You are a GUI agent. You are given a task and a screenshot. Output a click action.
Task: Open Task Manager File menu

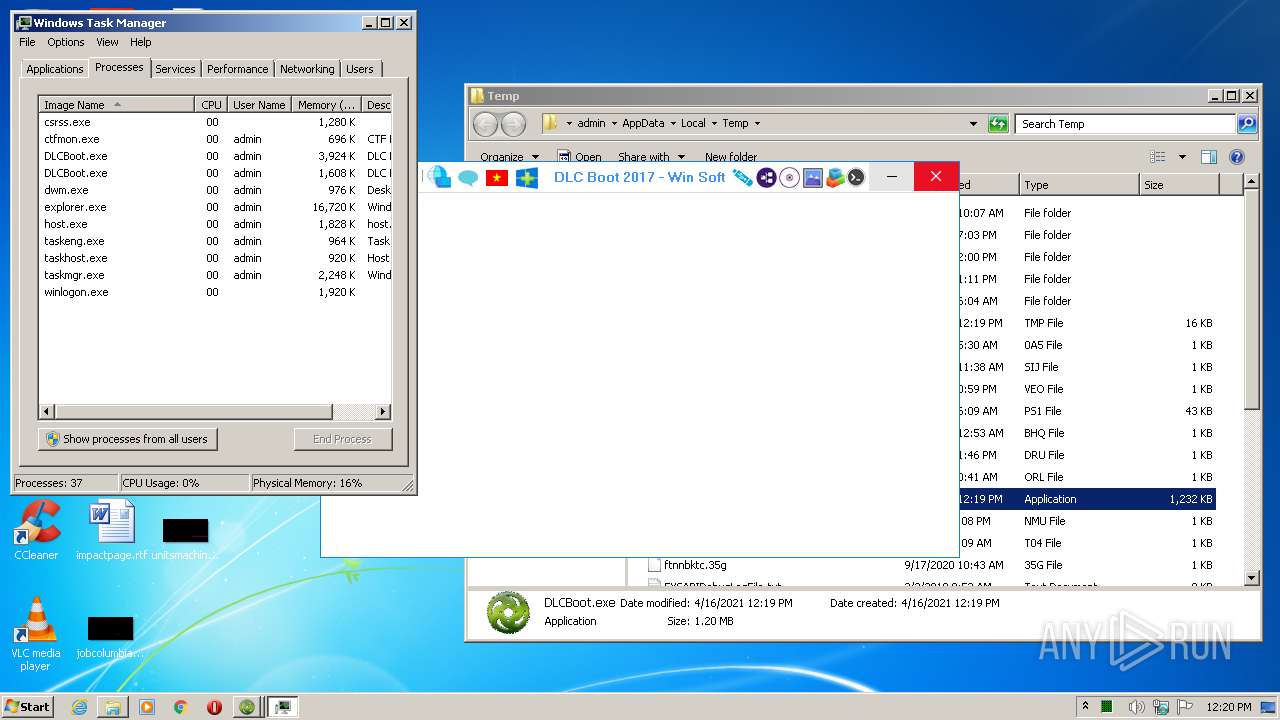27,42
